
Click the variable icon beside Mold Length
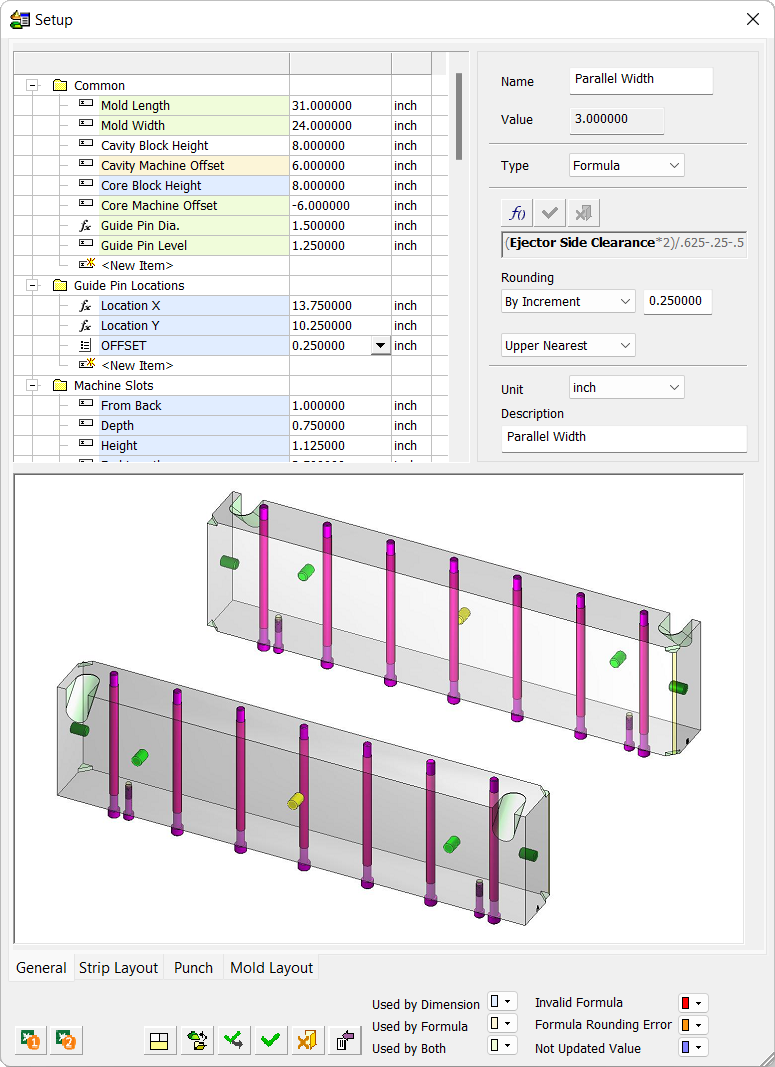[x=86, y=105]
